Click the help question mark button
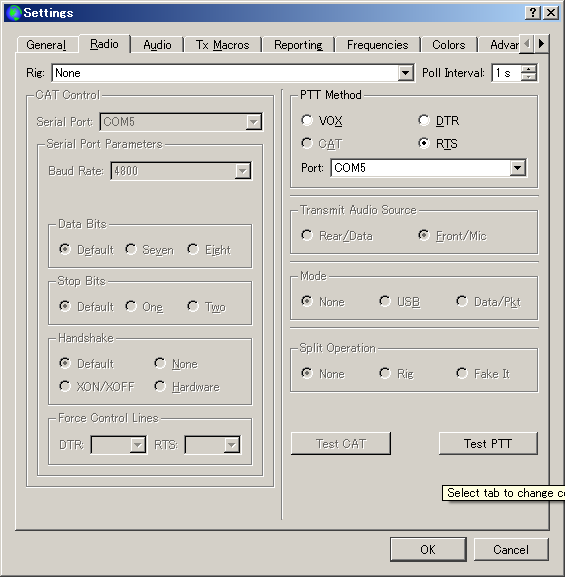 point(533,13)
